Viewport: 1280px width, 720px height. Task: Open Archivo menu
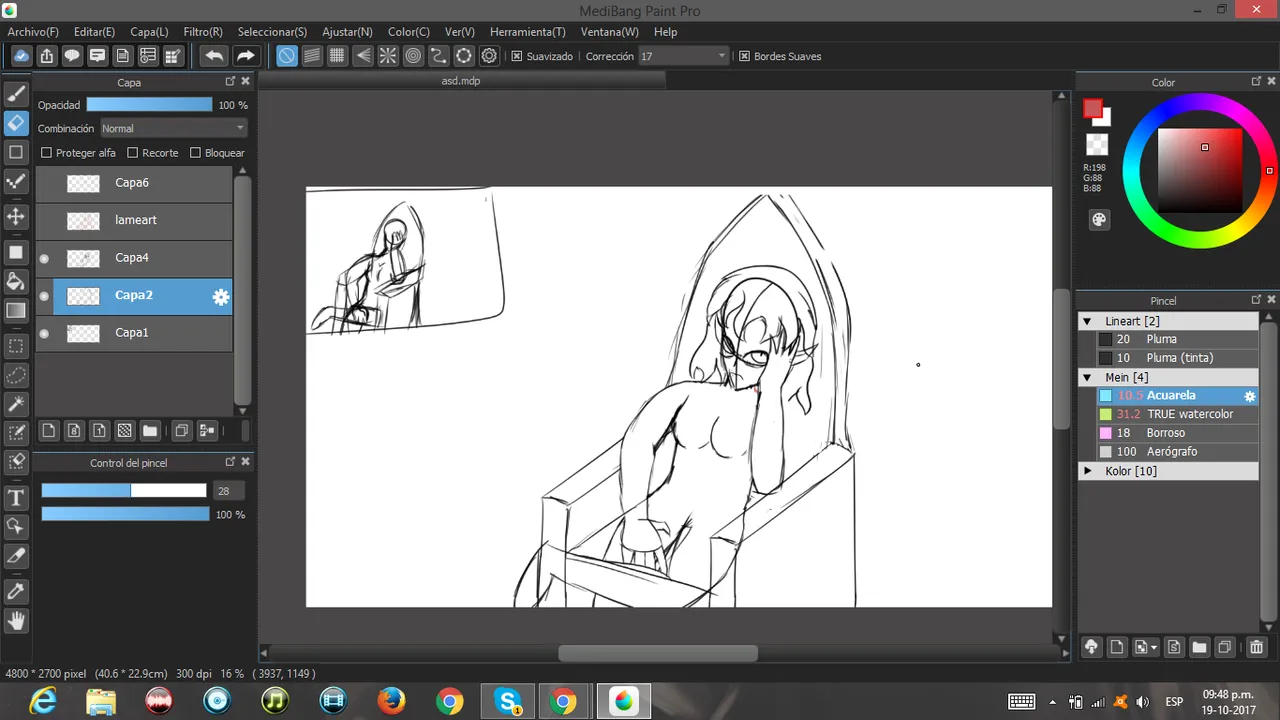(x=33, y=32)
